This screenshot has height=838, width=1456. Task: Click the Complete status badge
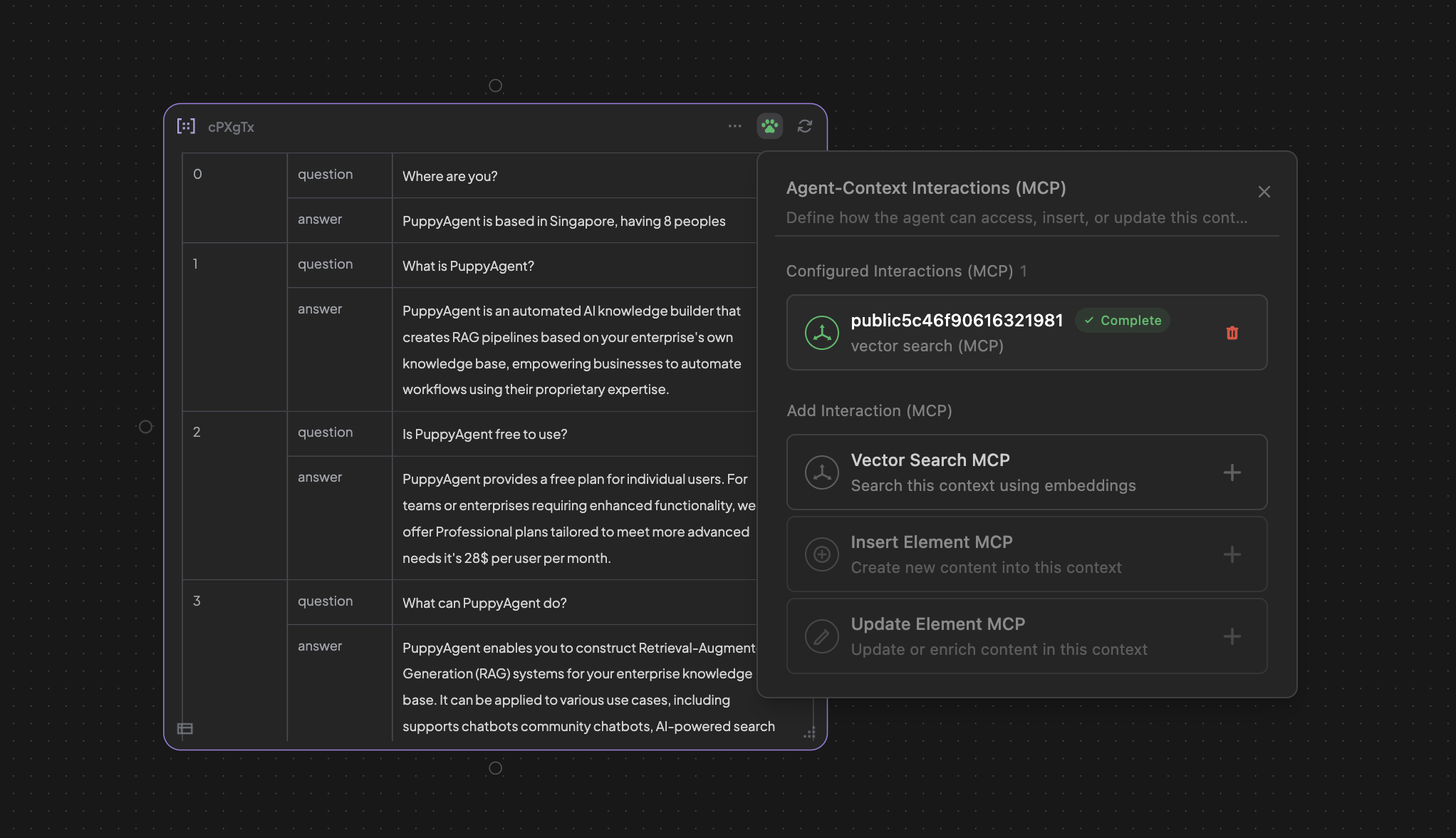pos(1123,321)
